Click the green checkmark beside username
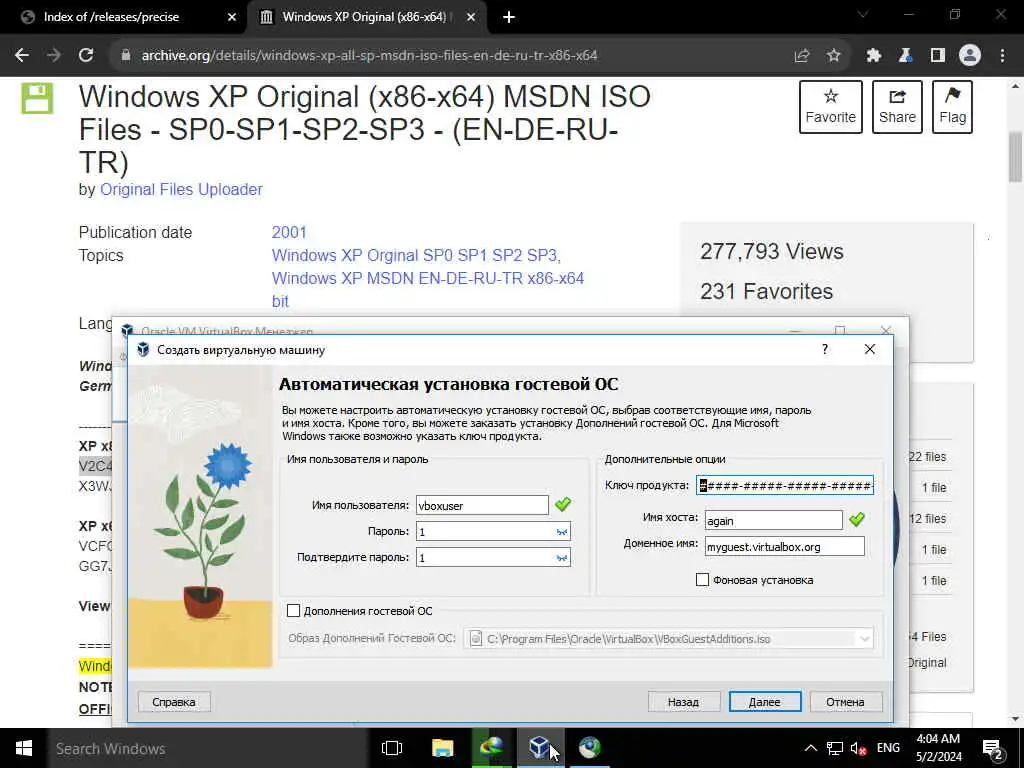 562,504
